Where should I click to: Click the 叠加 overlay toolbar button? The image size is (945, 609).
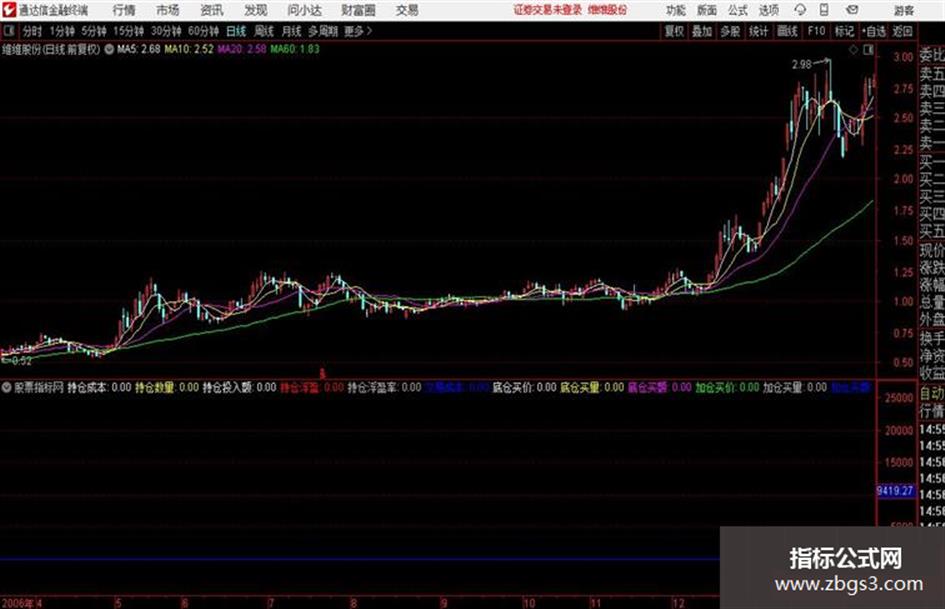click(x=702, y=31)
